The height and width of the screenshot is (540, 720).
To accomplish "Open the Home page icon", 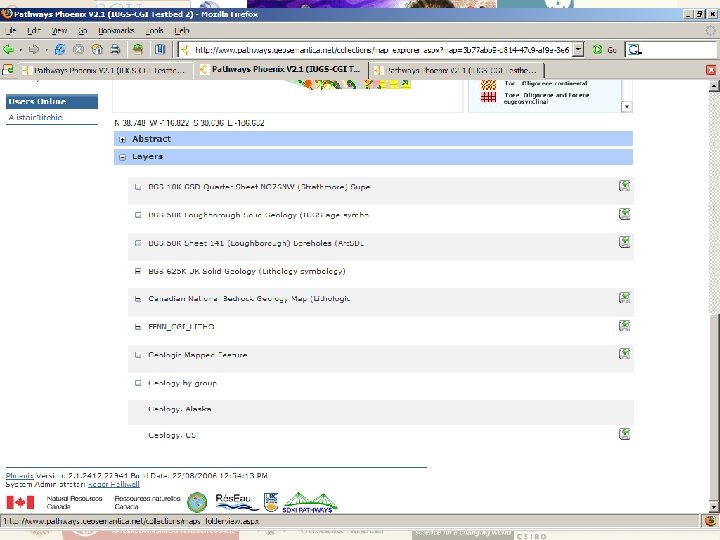I will click(x=97, y=49).
